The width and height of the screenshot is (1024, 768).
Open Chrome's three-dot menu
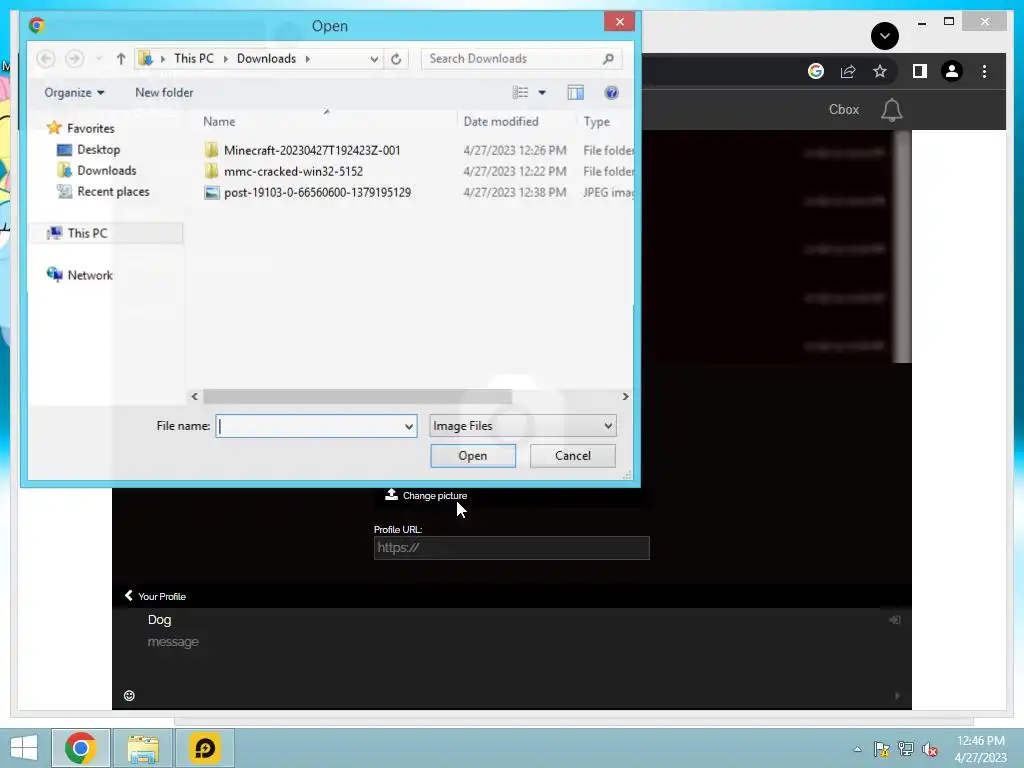tap(984, 71)
